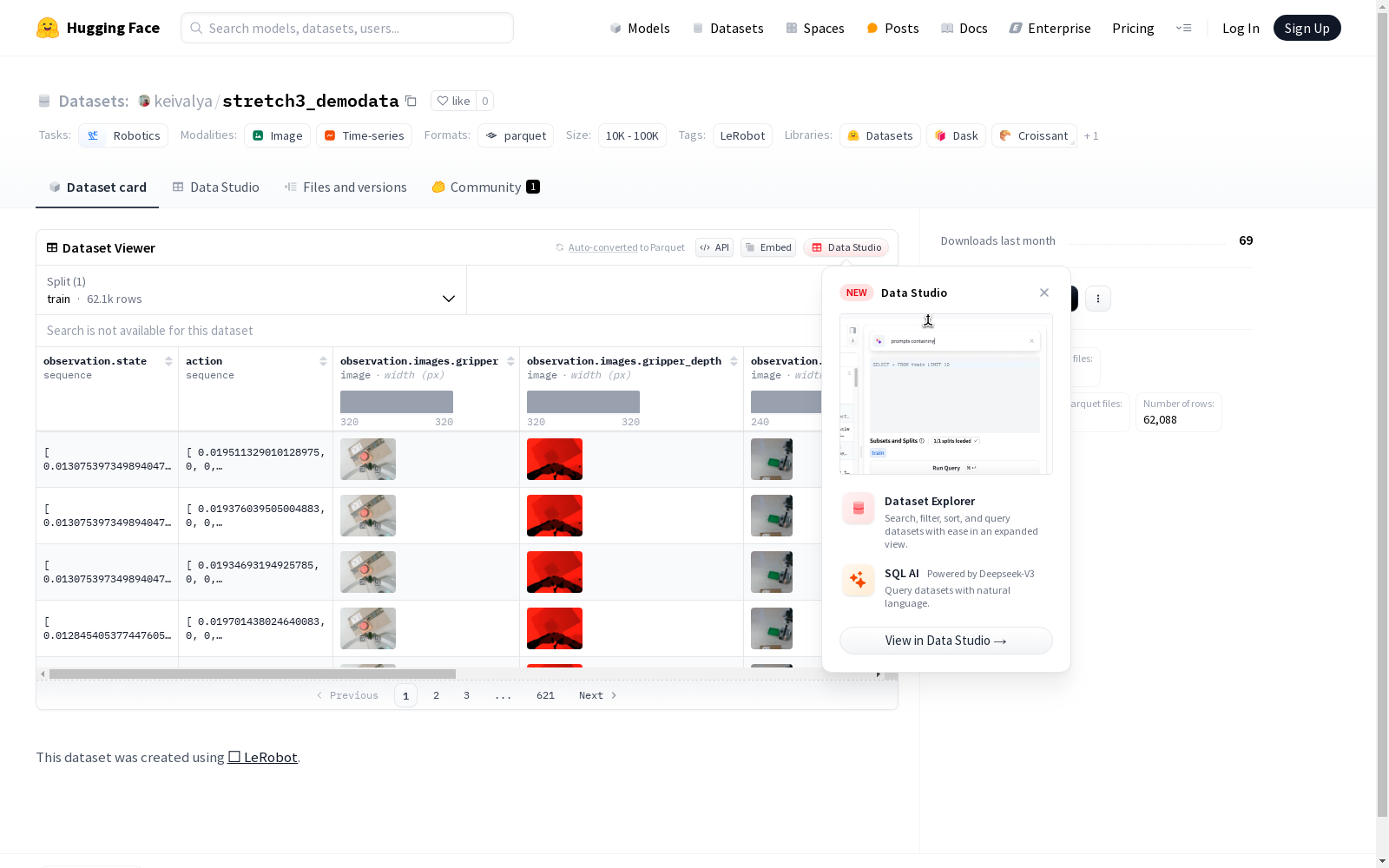Click the gripper width histogram bar
Image resolution: width=1389 pixels, height=868 pixels.
[x=397, y=402]
